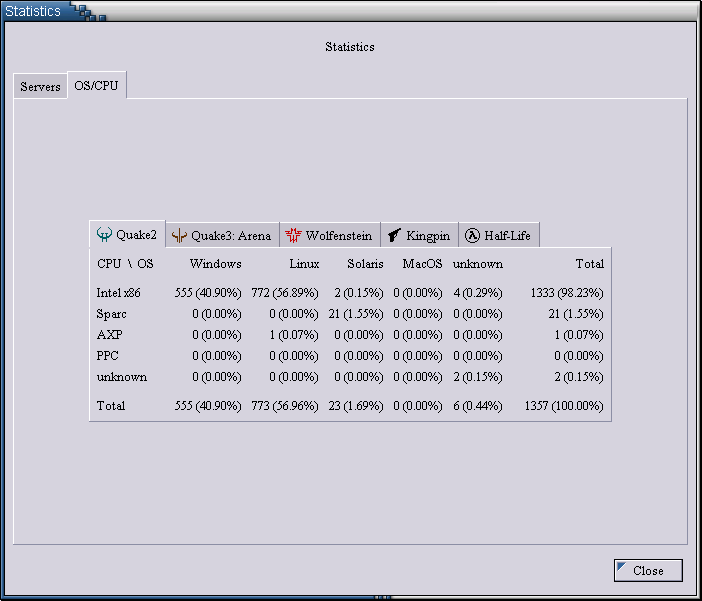Click the 6 (0.44%) unknown total
This screenshot has height=601, width=702.
click(478, 406)
